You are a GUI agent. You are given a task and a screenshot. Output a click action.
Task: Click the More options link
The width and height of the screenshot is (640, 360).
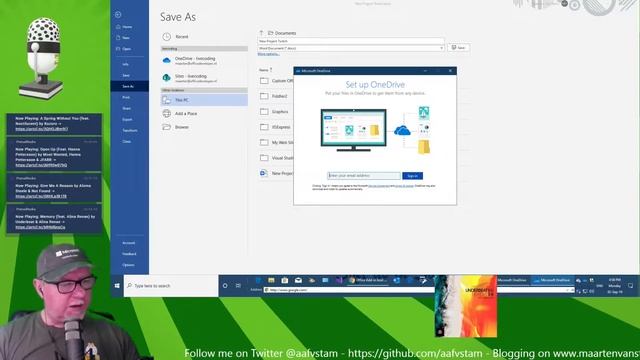click(x=269, y=54)
